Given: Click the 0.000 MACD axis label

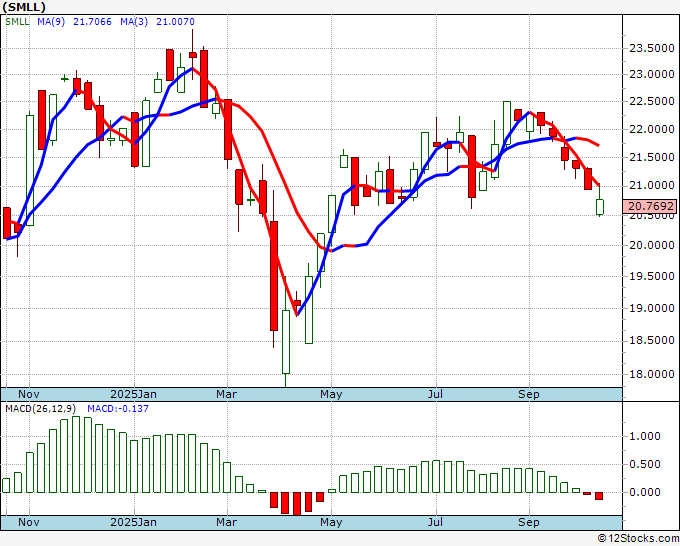Looking at the screenshot, I should coord(645,492).
